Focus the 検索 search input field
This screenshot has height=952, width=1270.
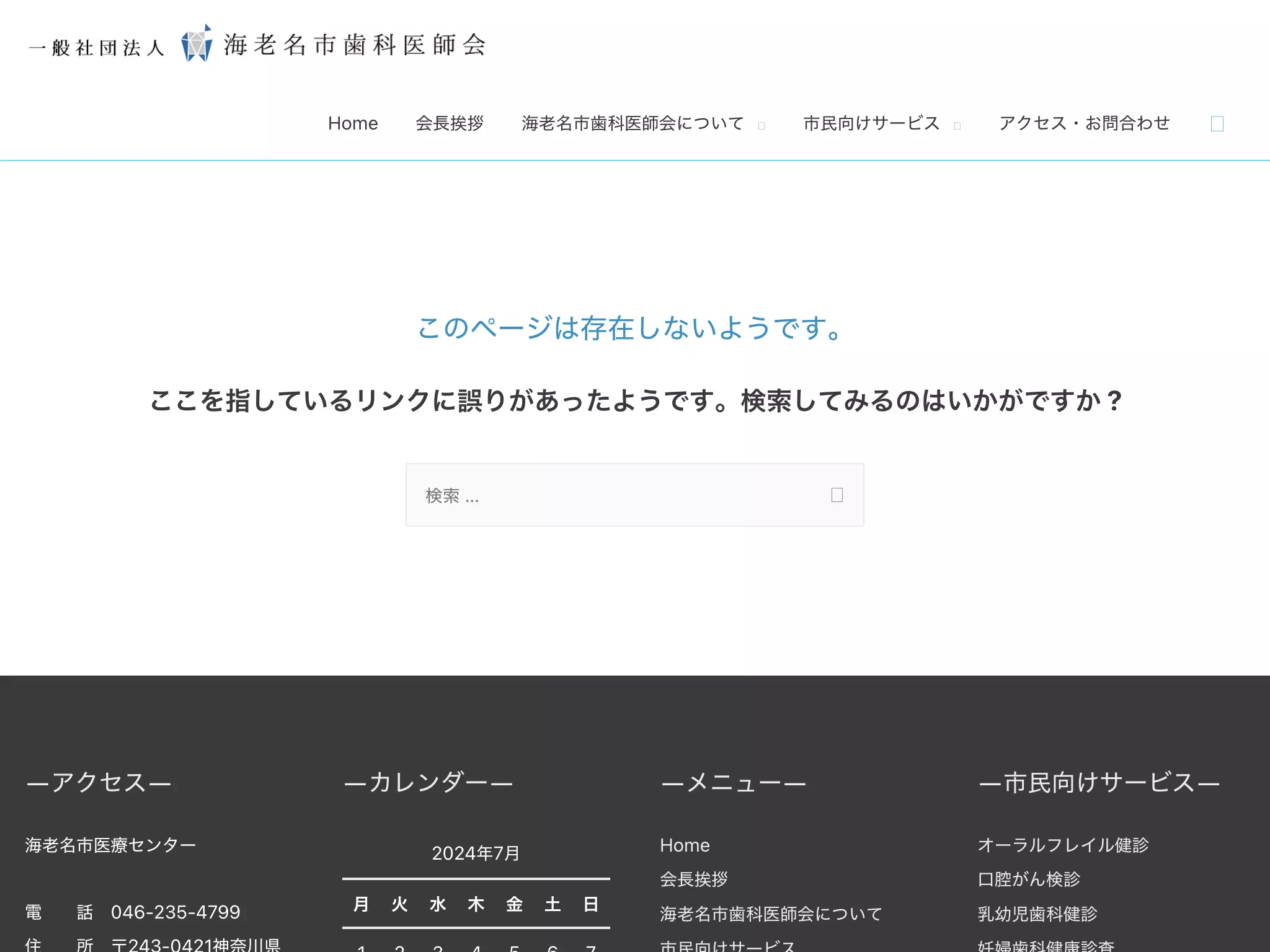pyautogui.click(x=634, y=495)
